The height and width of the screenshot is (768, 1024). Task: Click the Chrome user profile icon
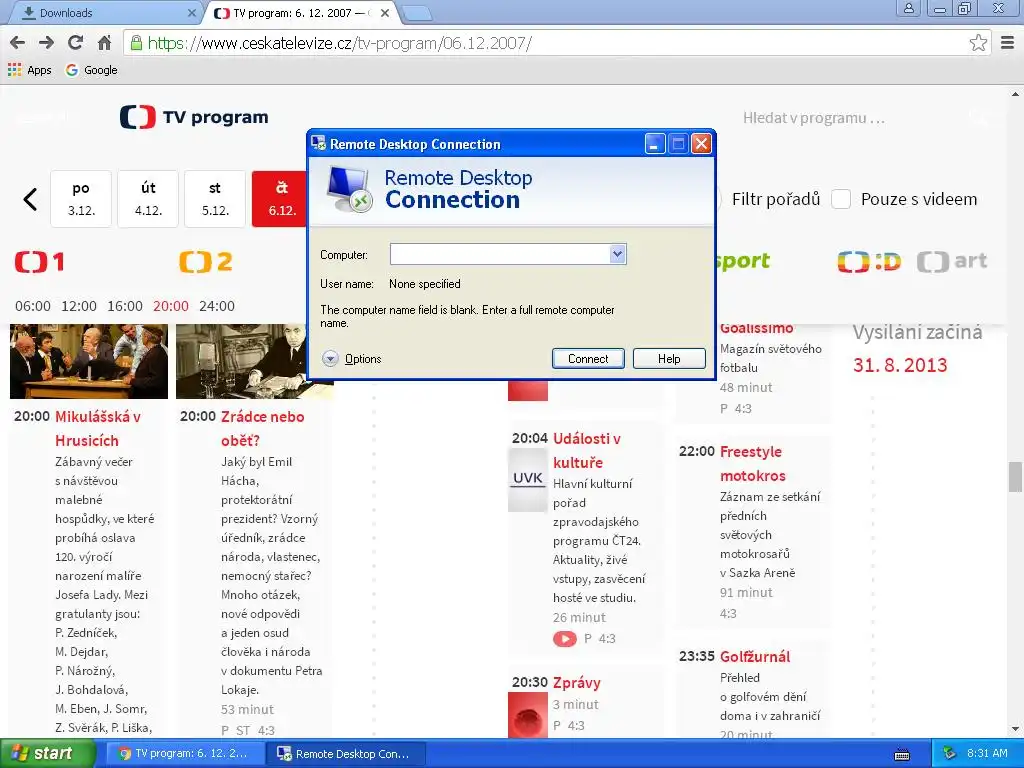(908, 8)
